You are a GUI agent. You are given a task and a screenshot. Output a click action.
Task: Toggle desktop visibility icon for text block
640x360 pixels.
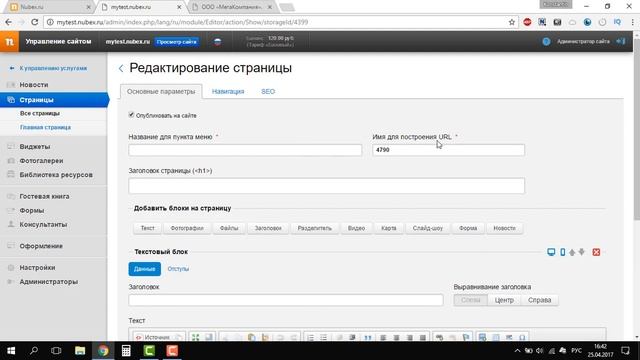click(551, 252)
